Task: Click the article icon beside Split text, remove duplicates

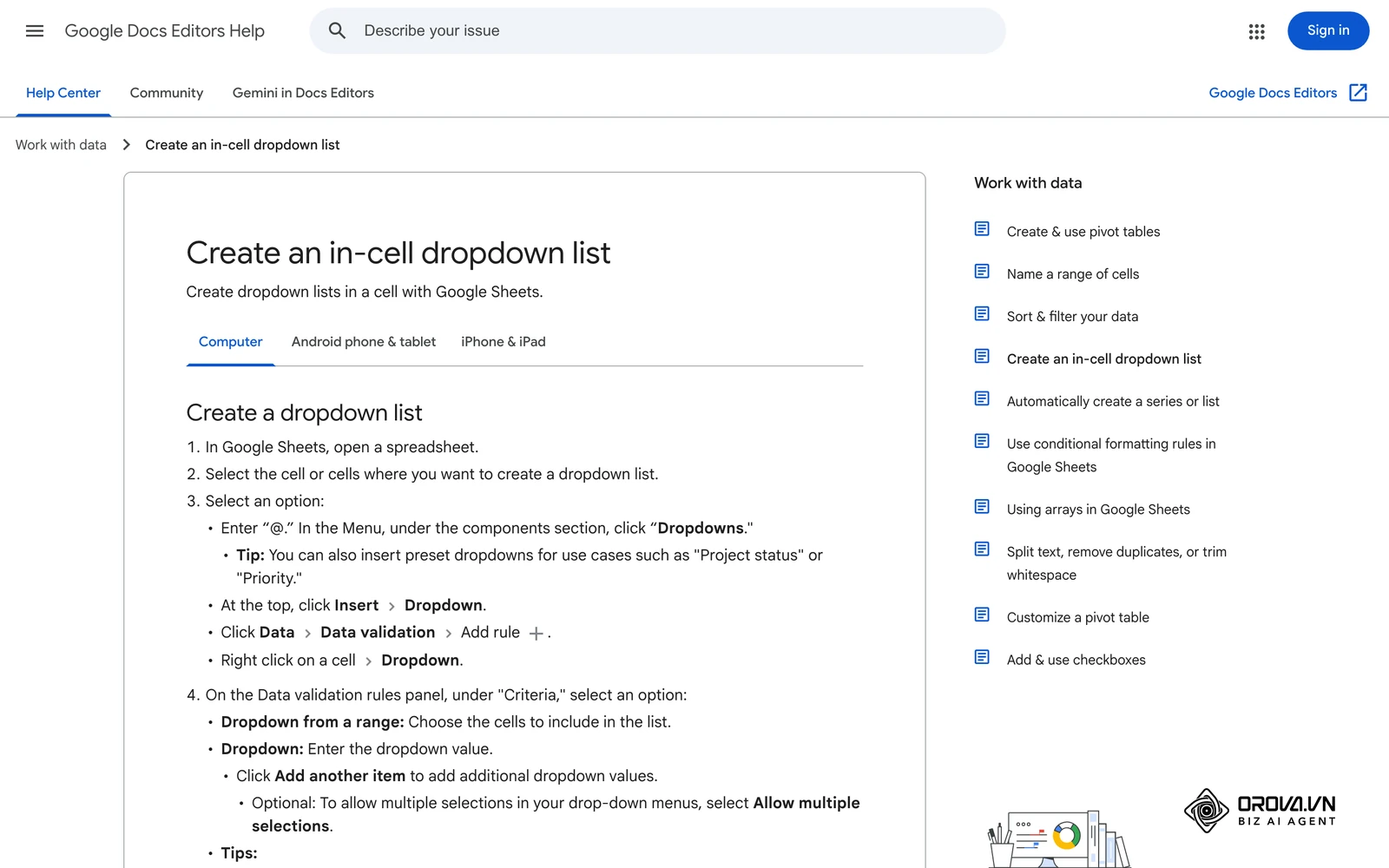Action: click(x=982, y=549)
